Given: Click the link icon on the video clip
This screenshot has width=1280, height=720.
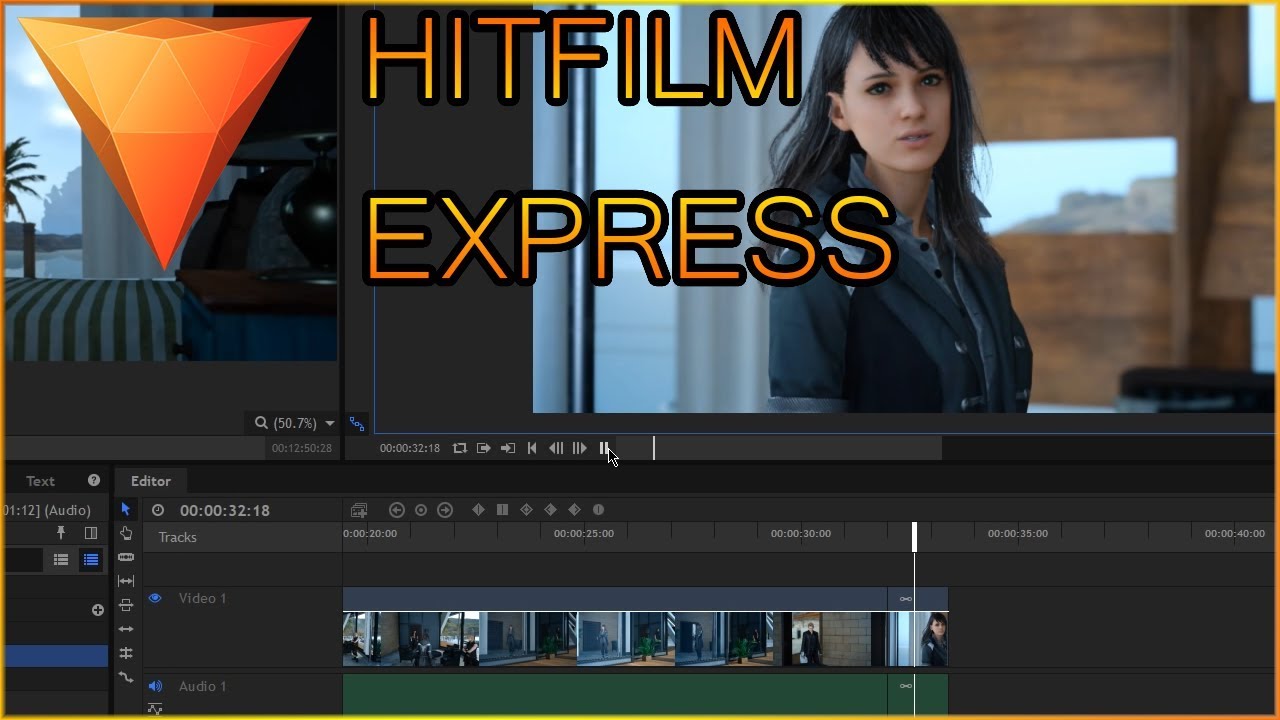Looking at the screenshot, I should click(x=905, y=599).
